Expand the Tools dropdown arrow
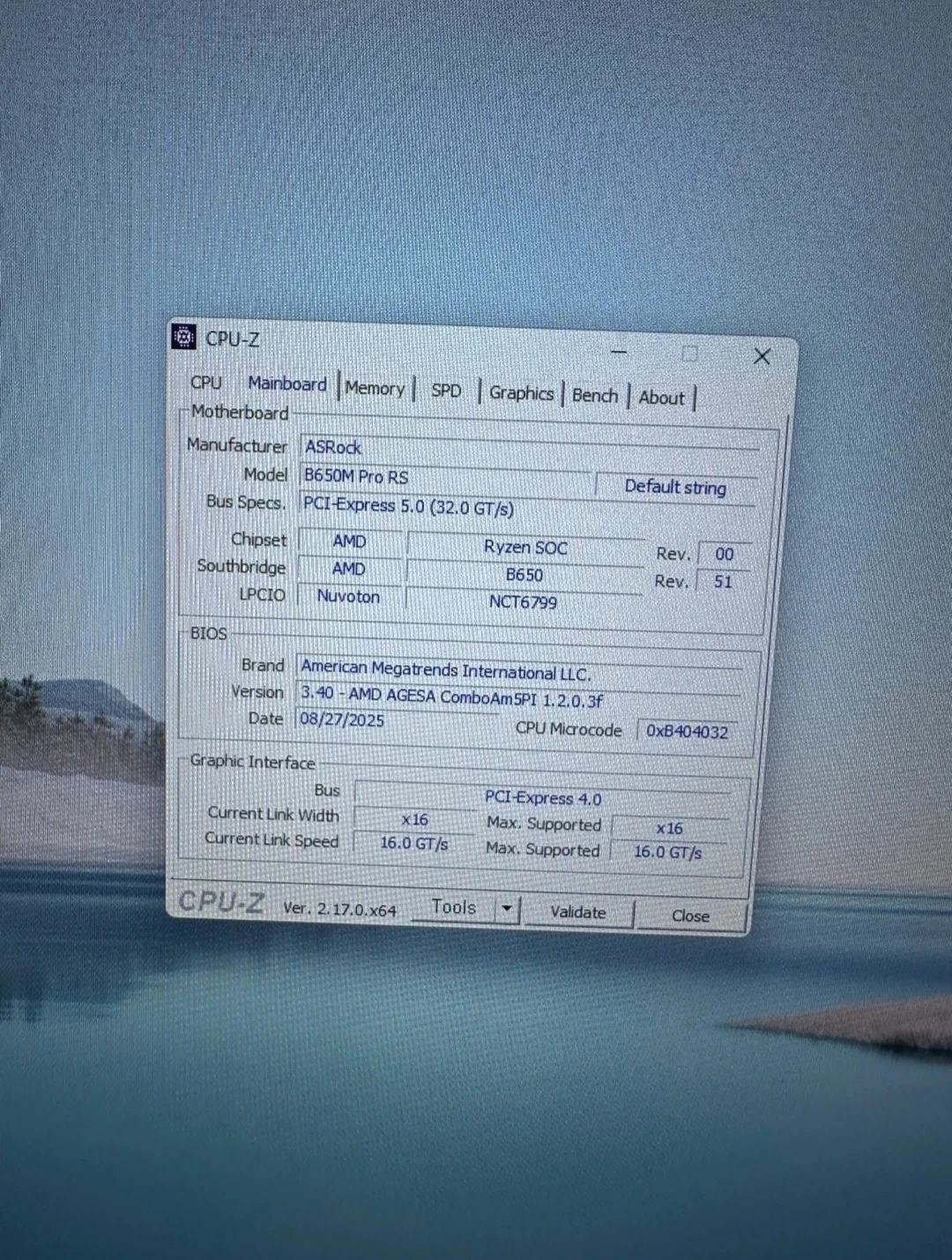Image resolution: width=952 pixels, height=1260 pixels. coord(508,909)
